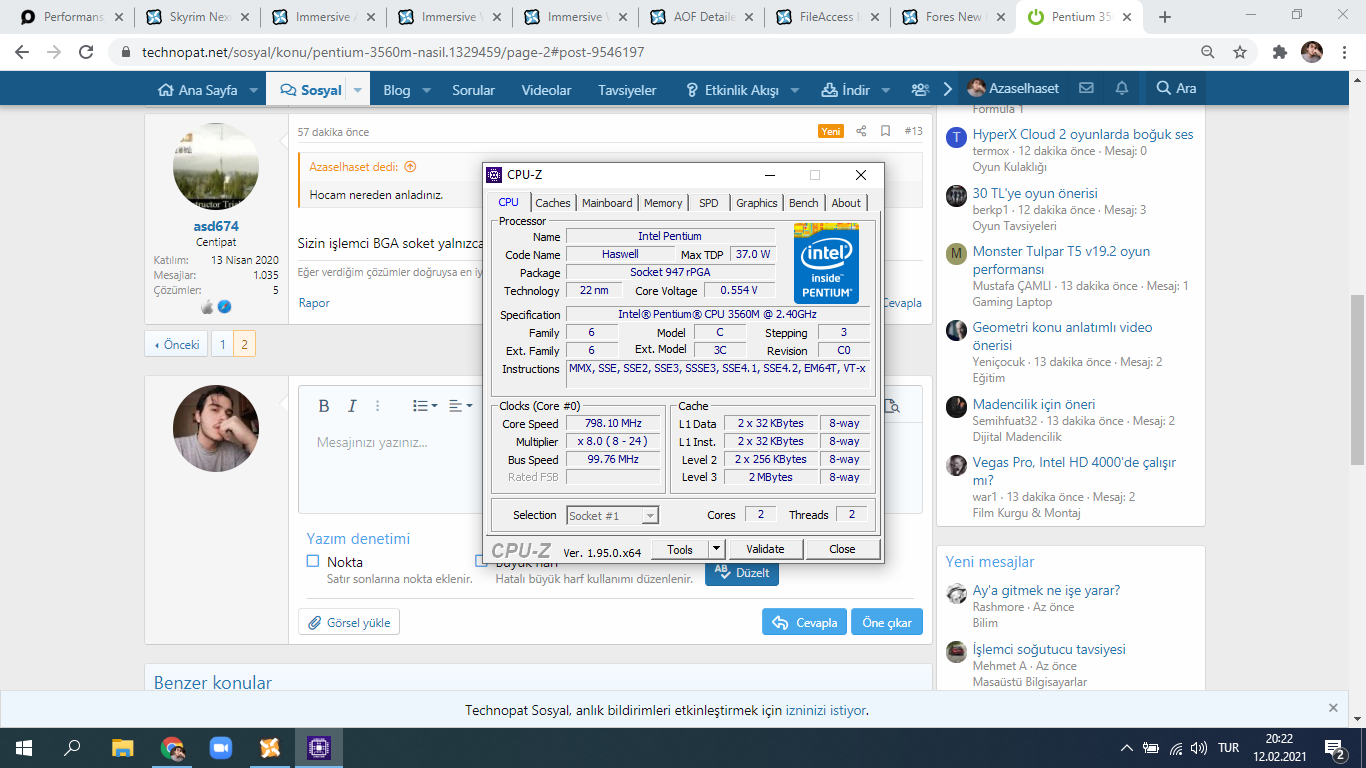The width and height of the screenshot is (1366, 768).
Task: Open the notifications bell in forum navbar
Action: click(x=1122, y=89)
